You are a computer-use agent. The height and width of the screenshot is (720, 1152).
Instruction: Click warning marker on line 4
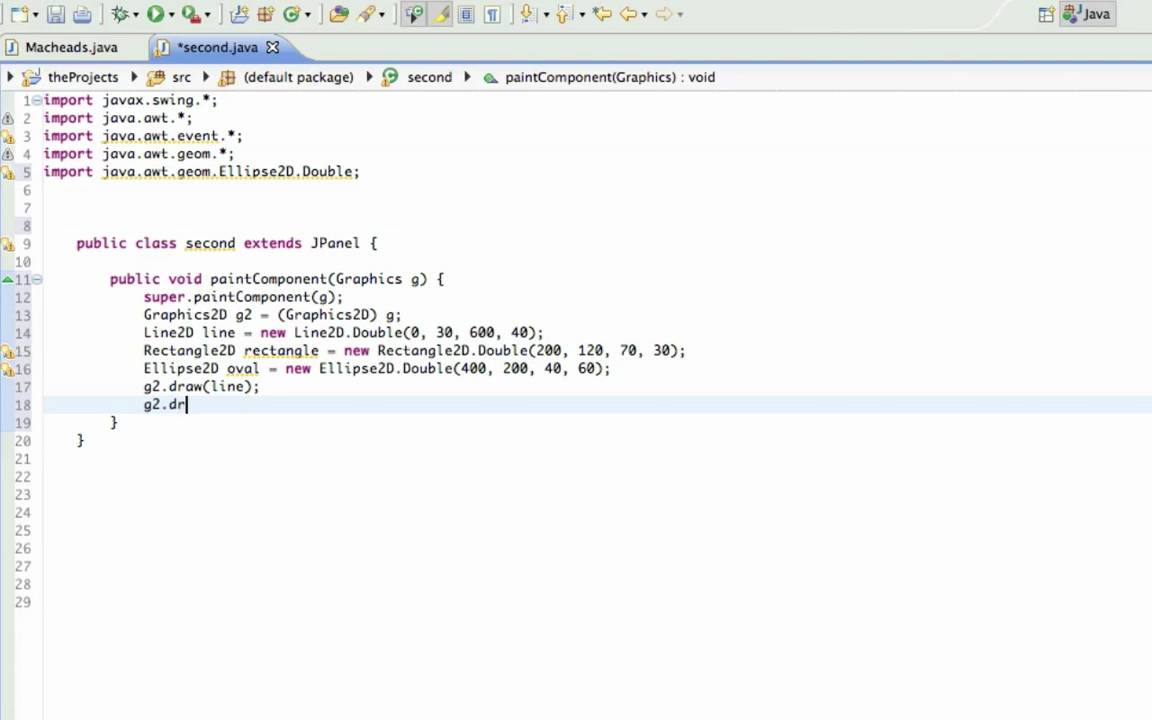pyautogui.click(x=7, y=154)
